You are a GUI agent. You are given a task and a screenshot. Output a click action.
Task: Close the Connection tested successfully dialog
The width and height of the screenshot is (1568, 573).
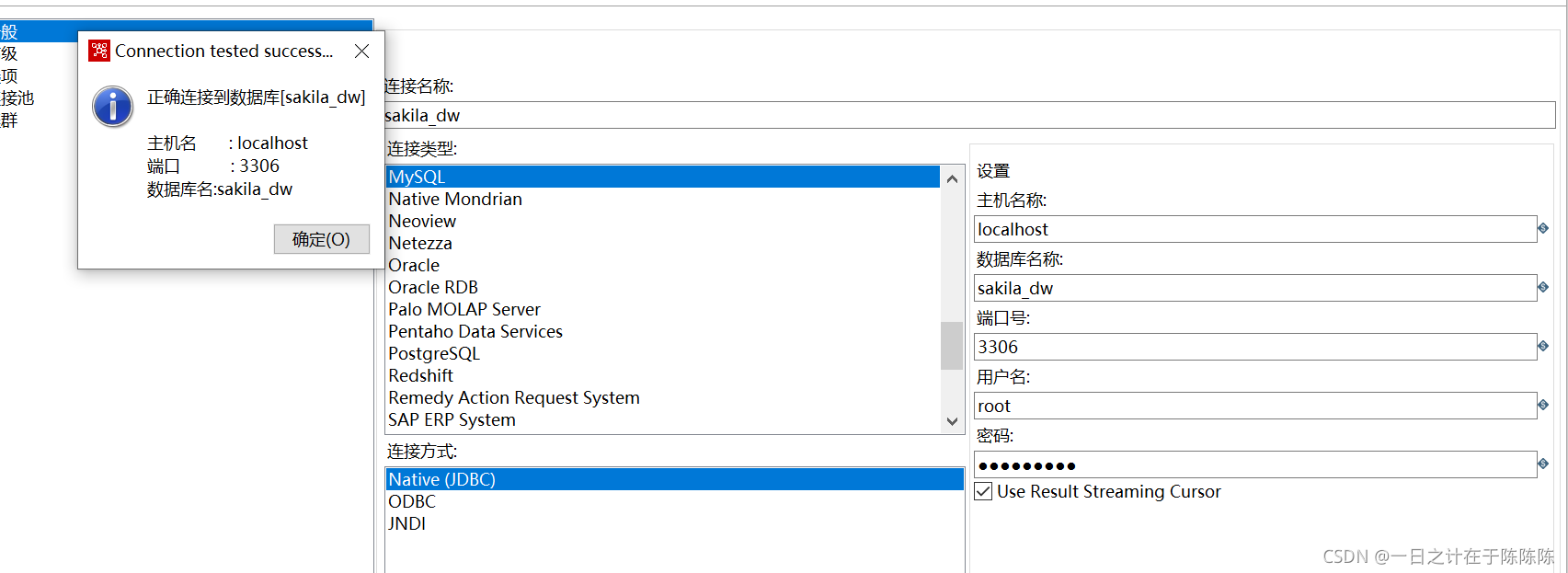362,52
